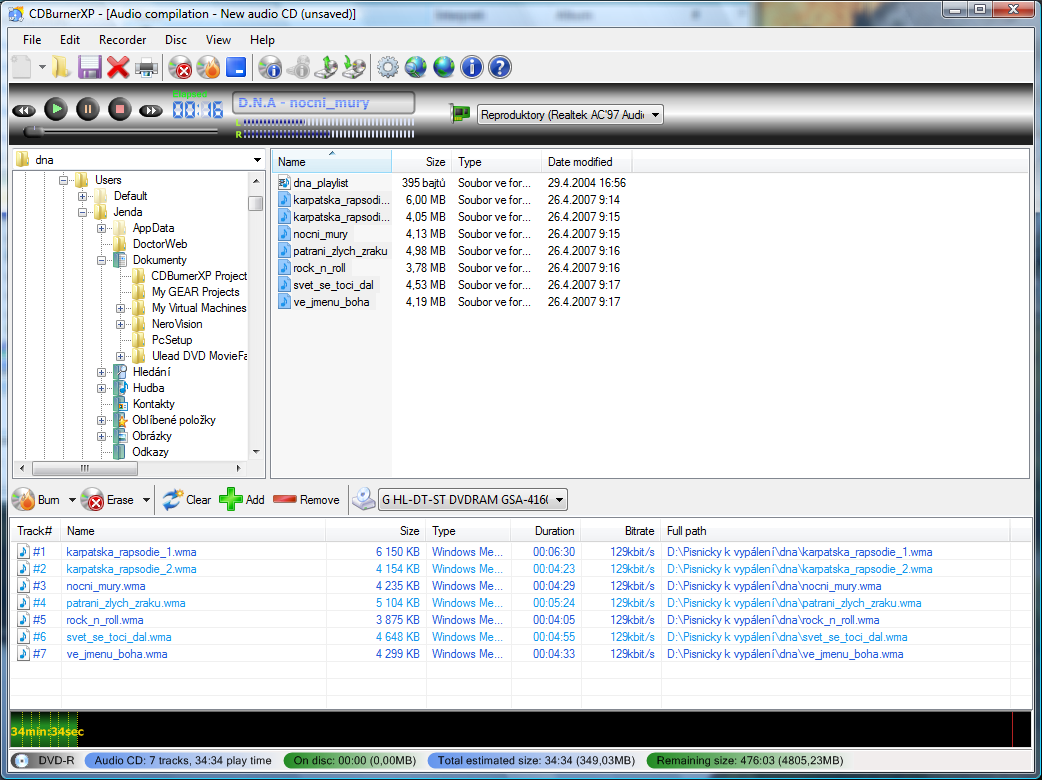This screenshot has width=1042, height=780.
Task: Show disc information using the disc info icon
Action: (x=270, y=67)
